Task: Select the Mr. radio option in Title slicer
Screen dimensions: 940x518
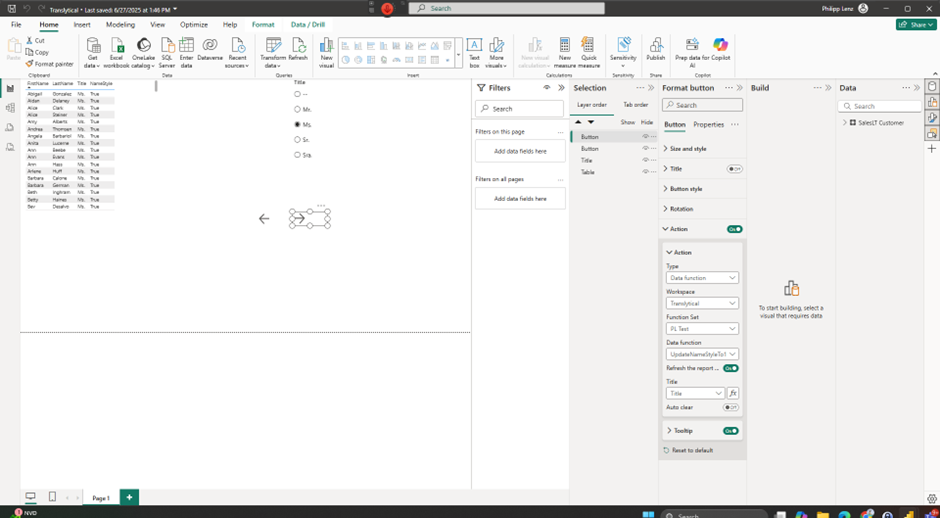Action: 298,109
